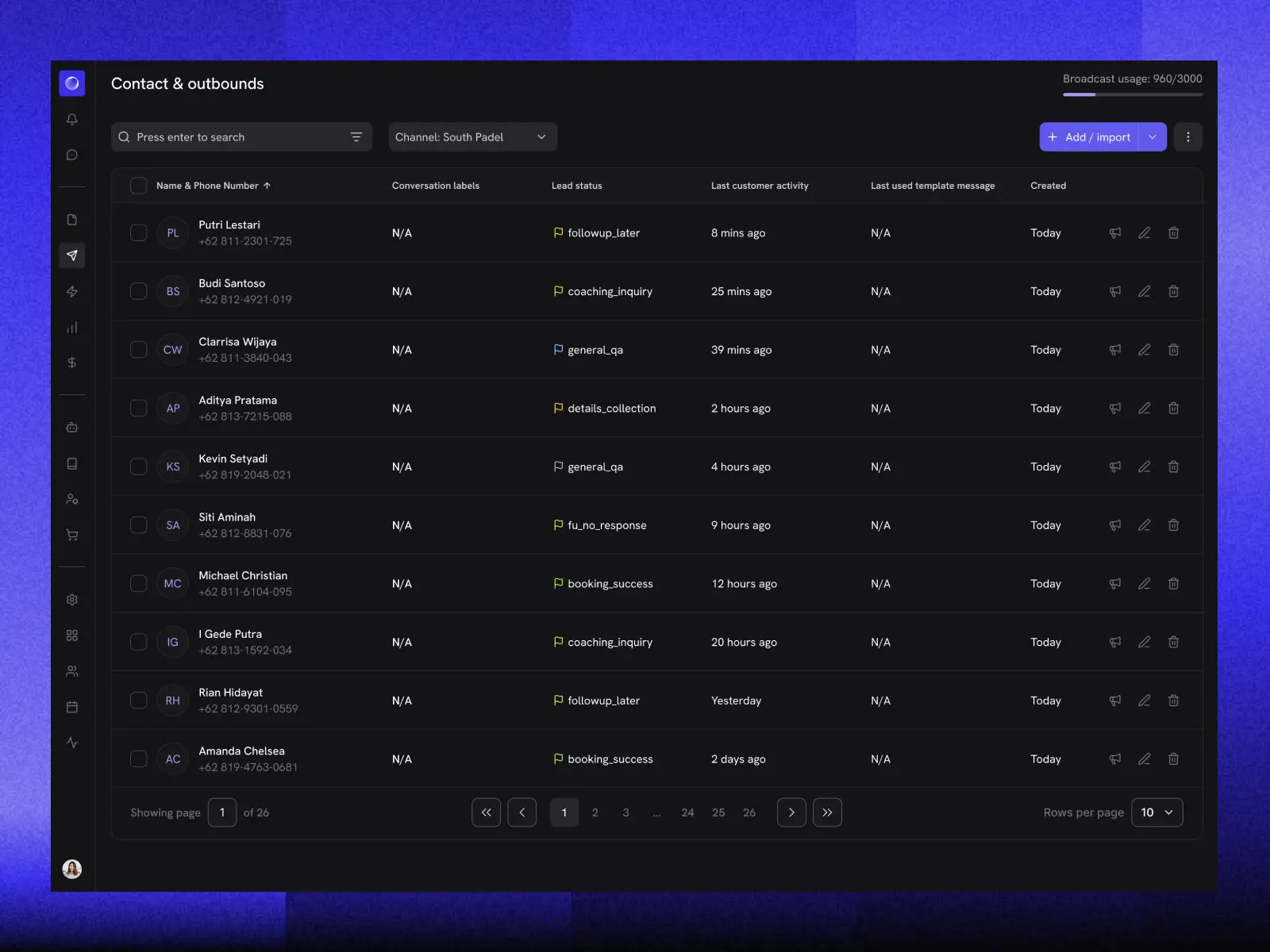Expand the Add / import arrow dropdown
The image size is (1270, 952).
[1153, 137]
